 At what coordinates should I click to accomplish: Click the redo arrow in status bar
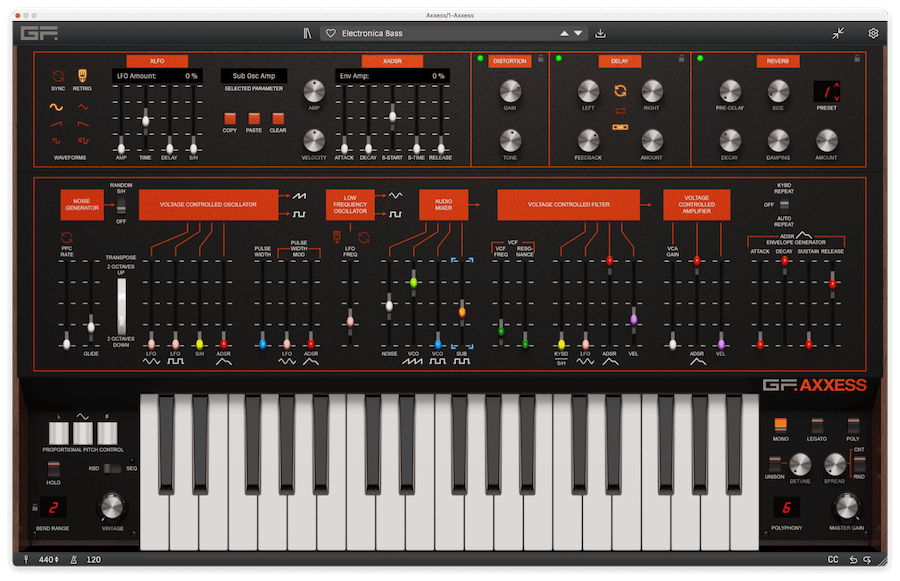point(867,559)
